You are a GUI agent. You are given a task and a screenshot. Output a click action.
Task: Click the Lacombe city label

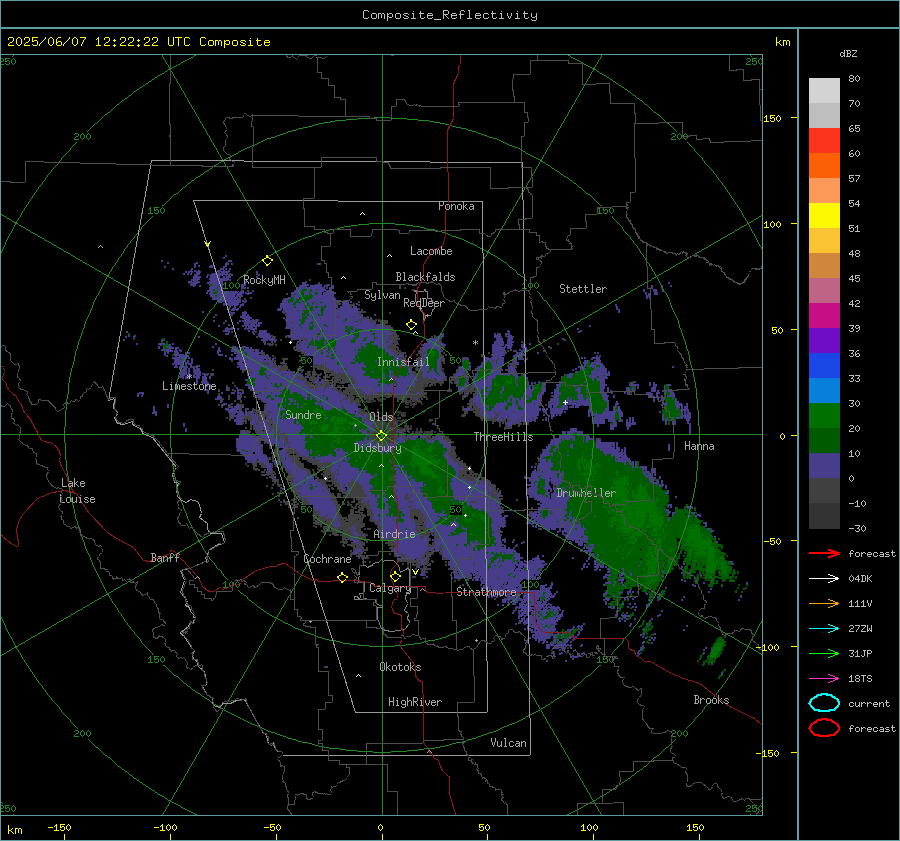point(431,251)
